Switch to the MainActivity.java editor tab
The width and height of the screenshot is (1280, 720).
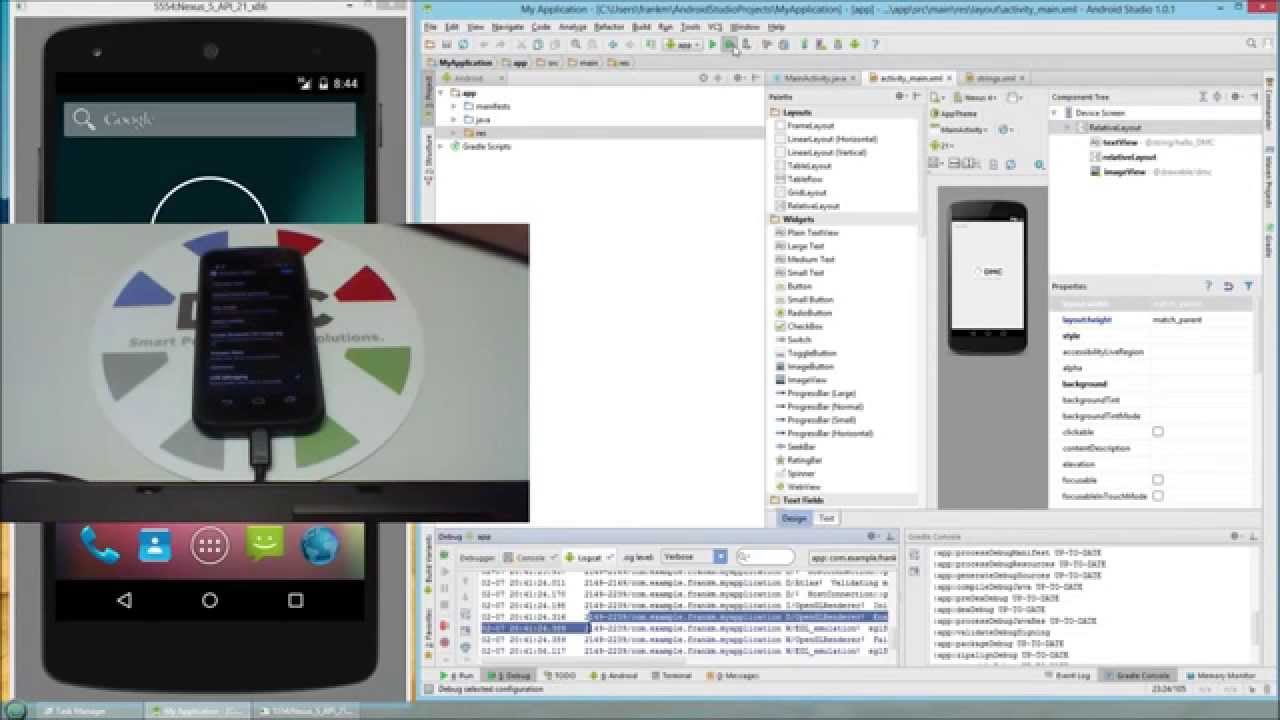tap(814, 77)
